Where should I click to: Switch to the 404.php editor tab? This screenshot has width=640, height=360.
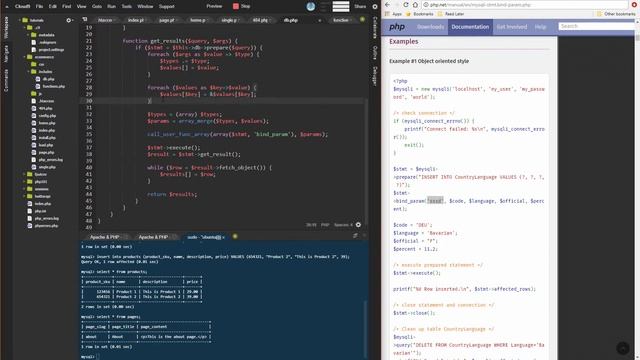click(x=260, y=20)
